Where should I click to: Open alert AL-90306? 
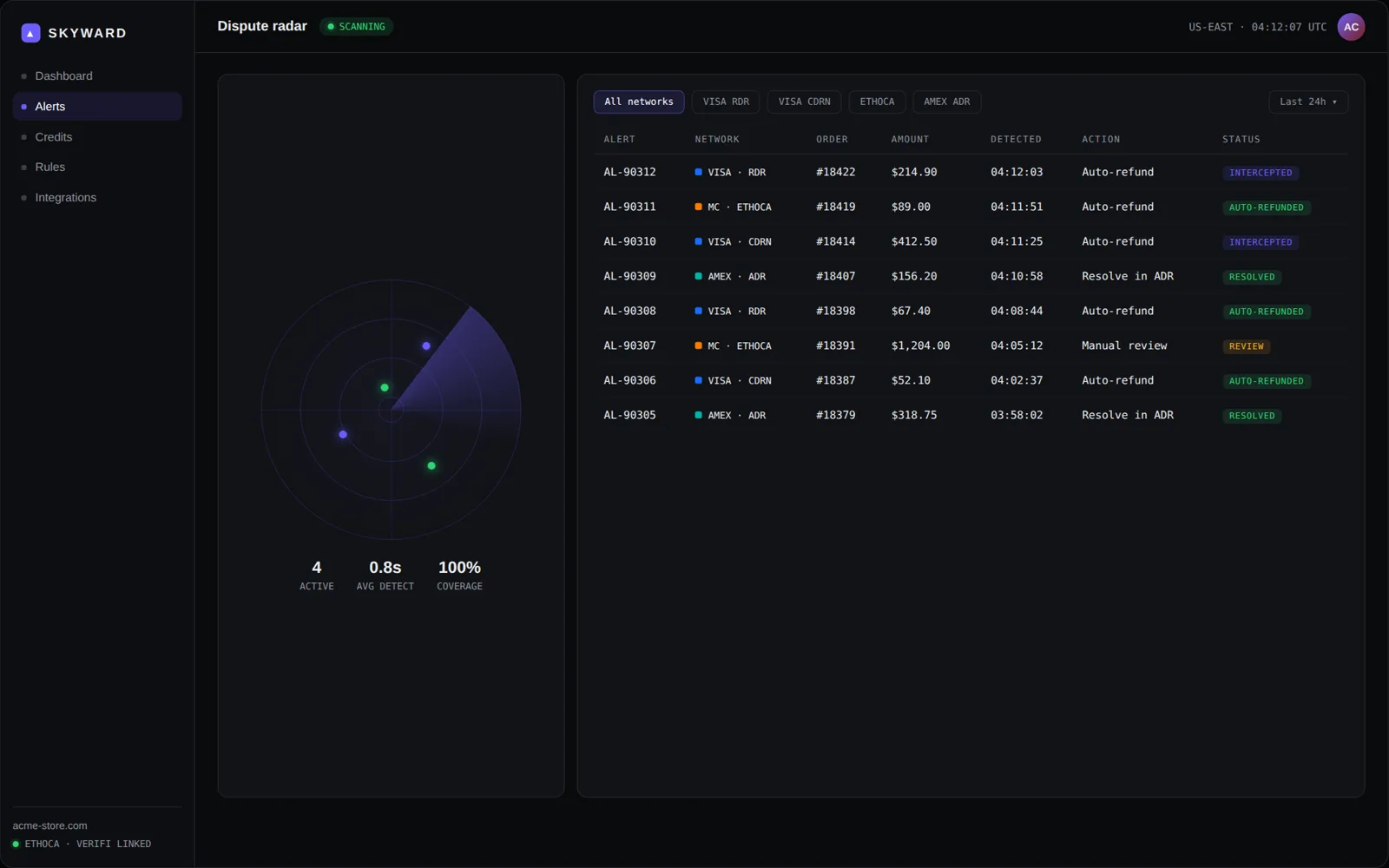pos(971,380)
